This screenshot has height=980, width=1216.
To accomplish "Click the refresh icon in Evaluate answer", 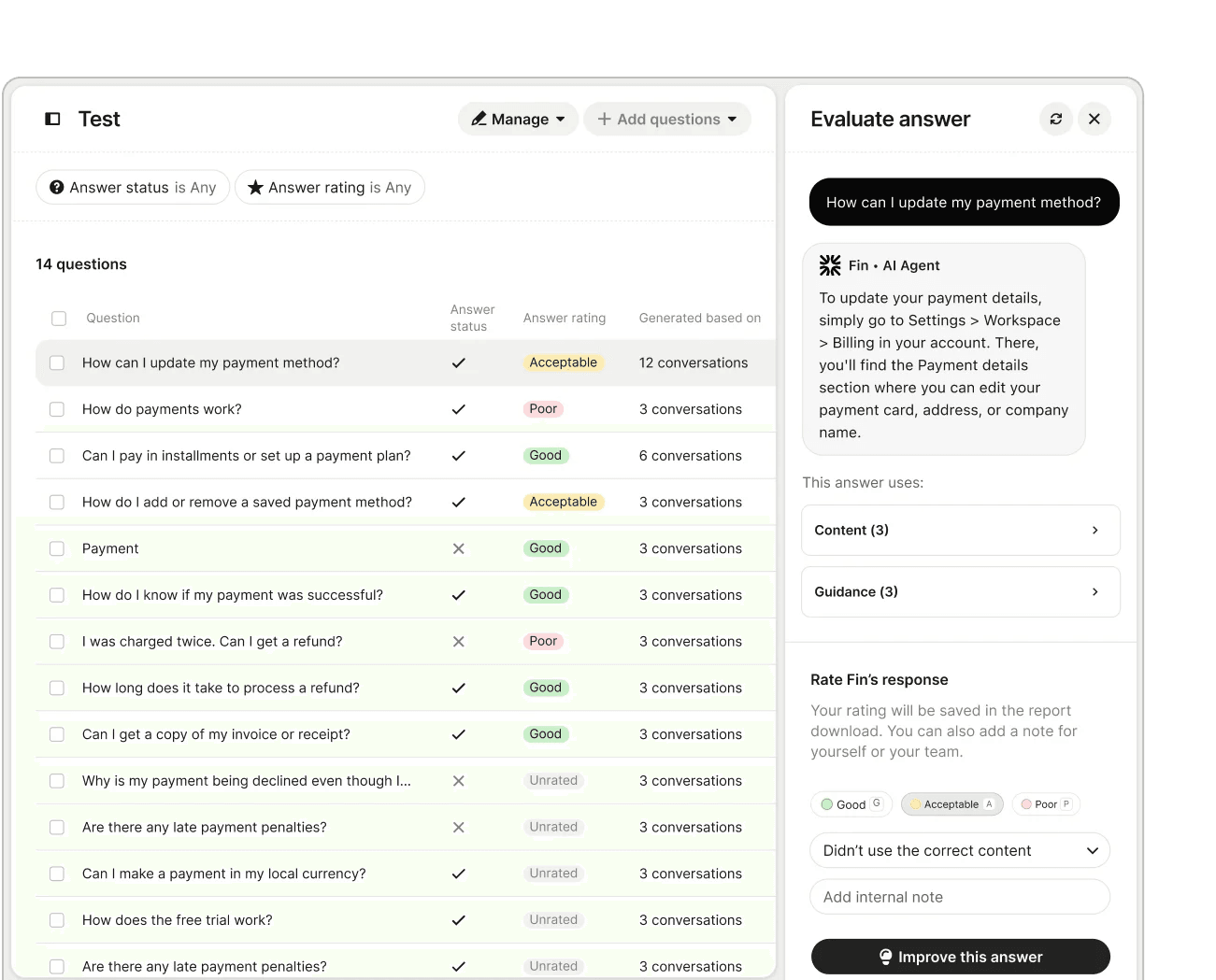I will click(x=1055, y=119).
